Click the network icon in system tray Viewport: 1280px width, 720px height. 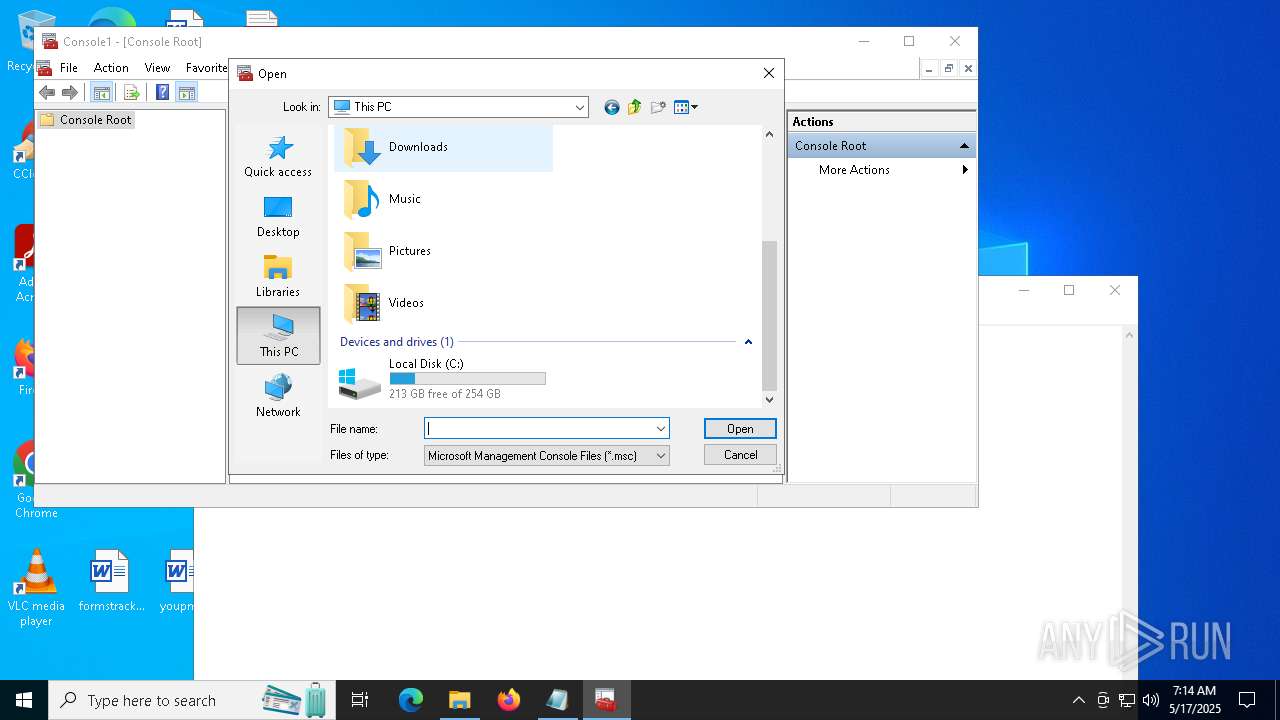(x=1126, y=700)
